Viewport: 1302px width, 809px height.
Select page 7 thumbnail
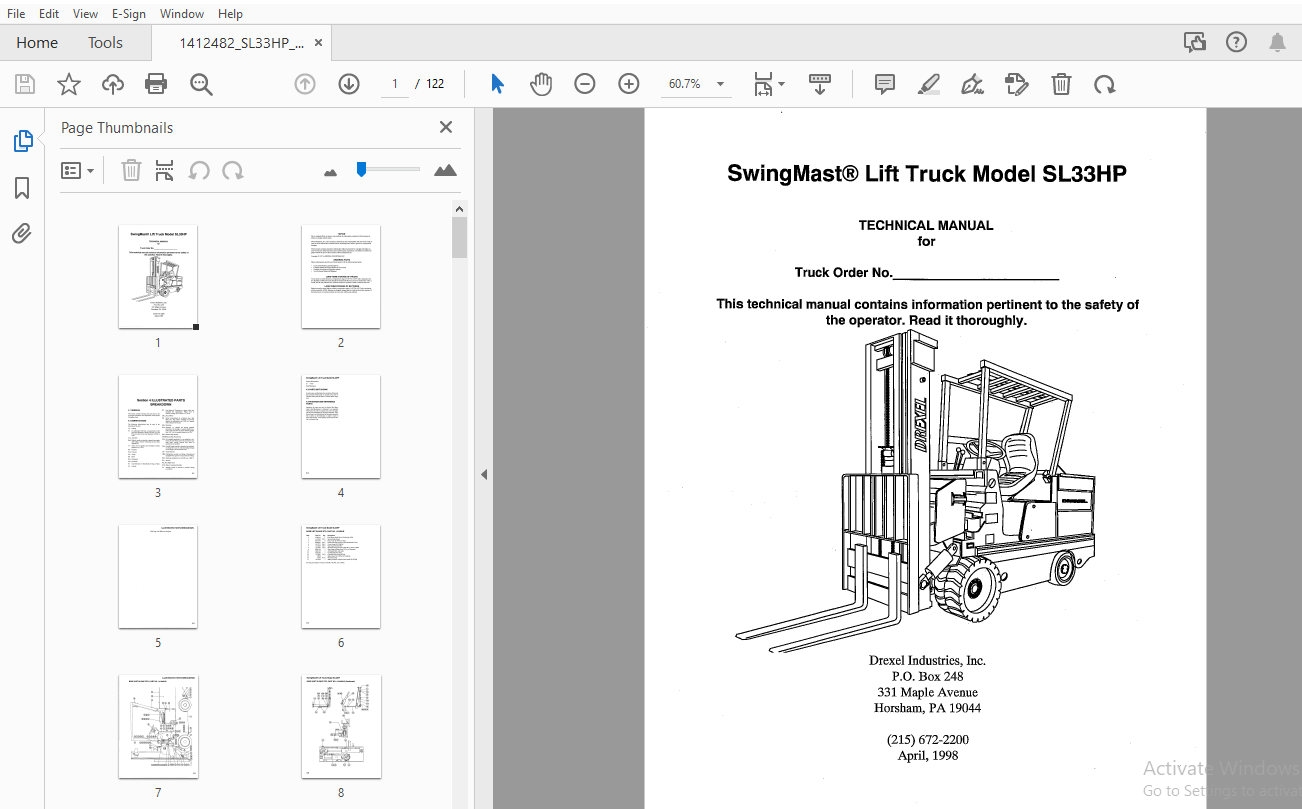[x=158, y=727]
